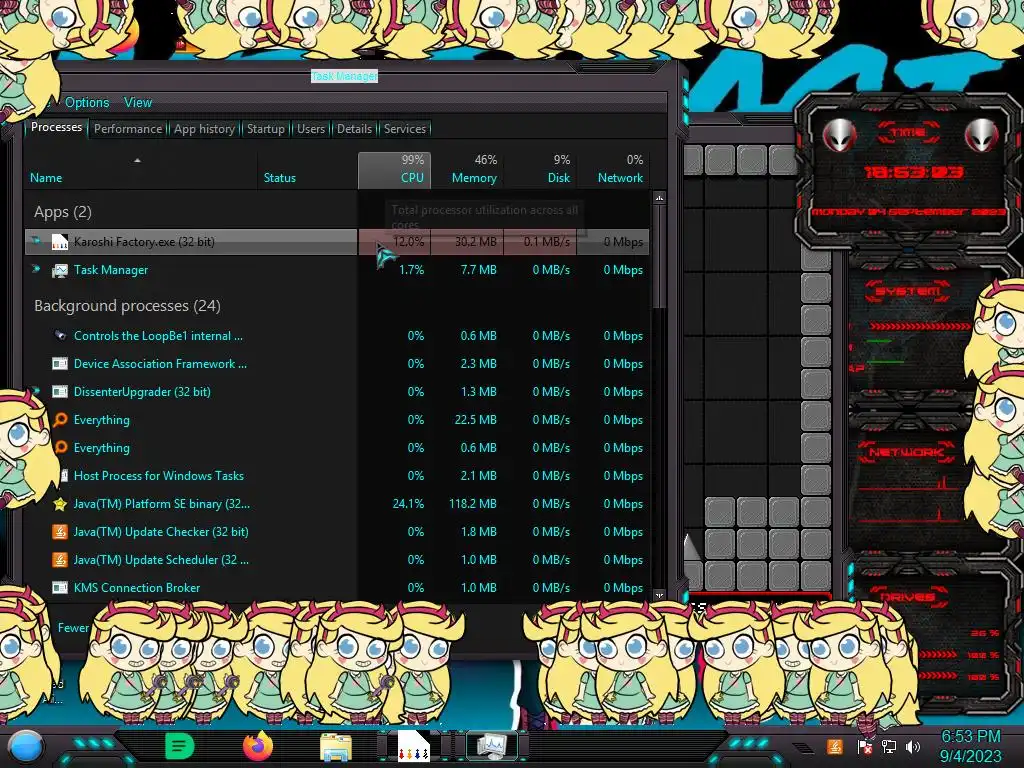Click the Java Update Scheduler icon
The height and width of the screenshot is (768, 1024).
pos(59,560)
